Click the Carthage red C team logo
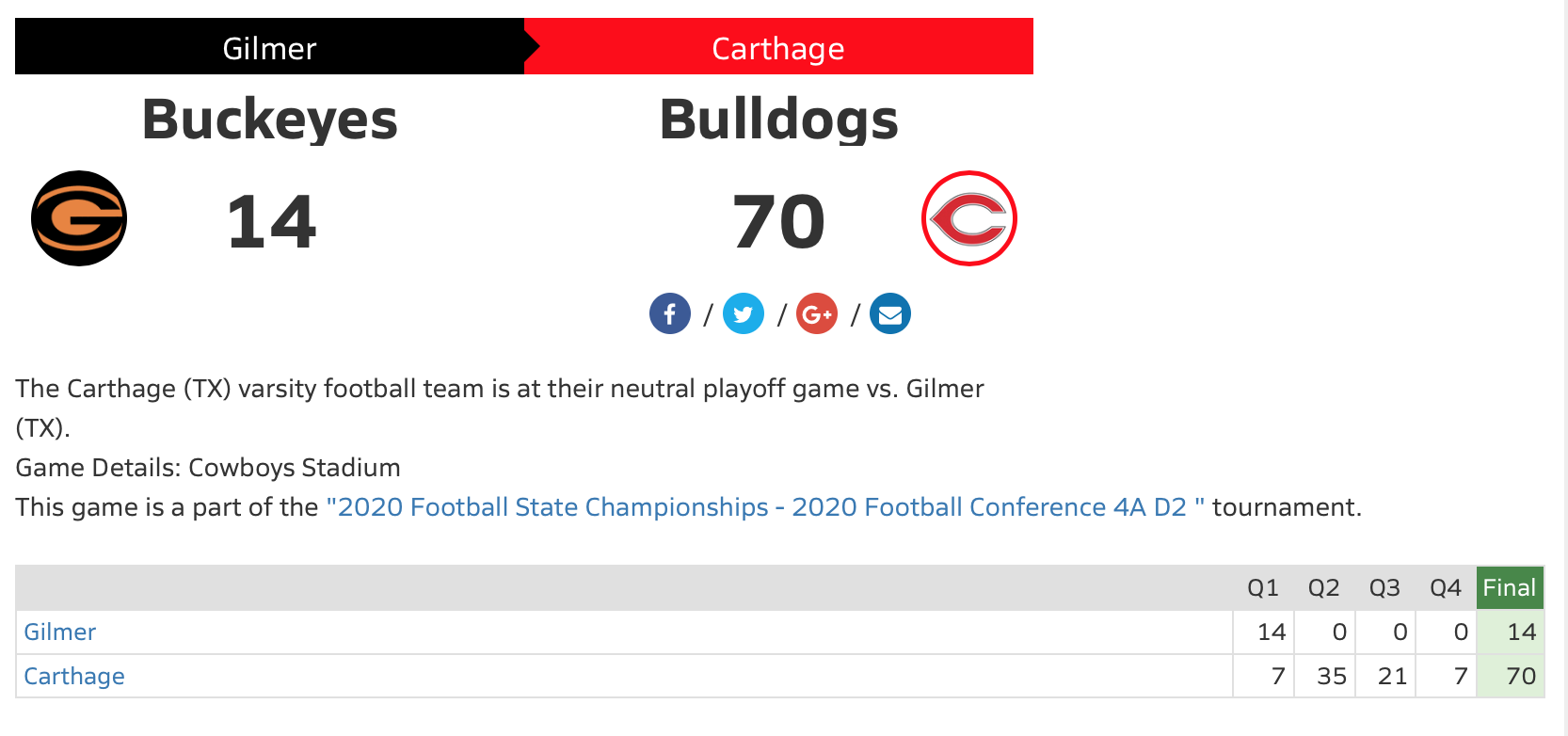This screenshot has height=736, width=1568. [x=969, y=218]
